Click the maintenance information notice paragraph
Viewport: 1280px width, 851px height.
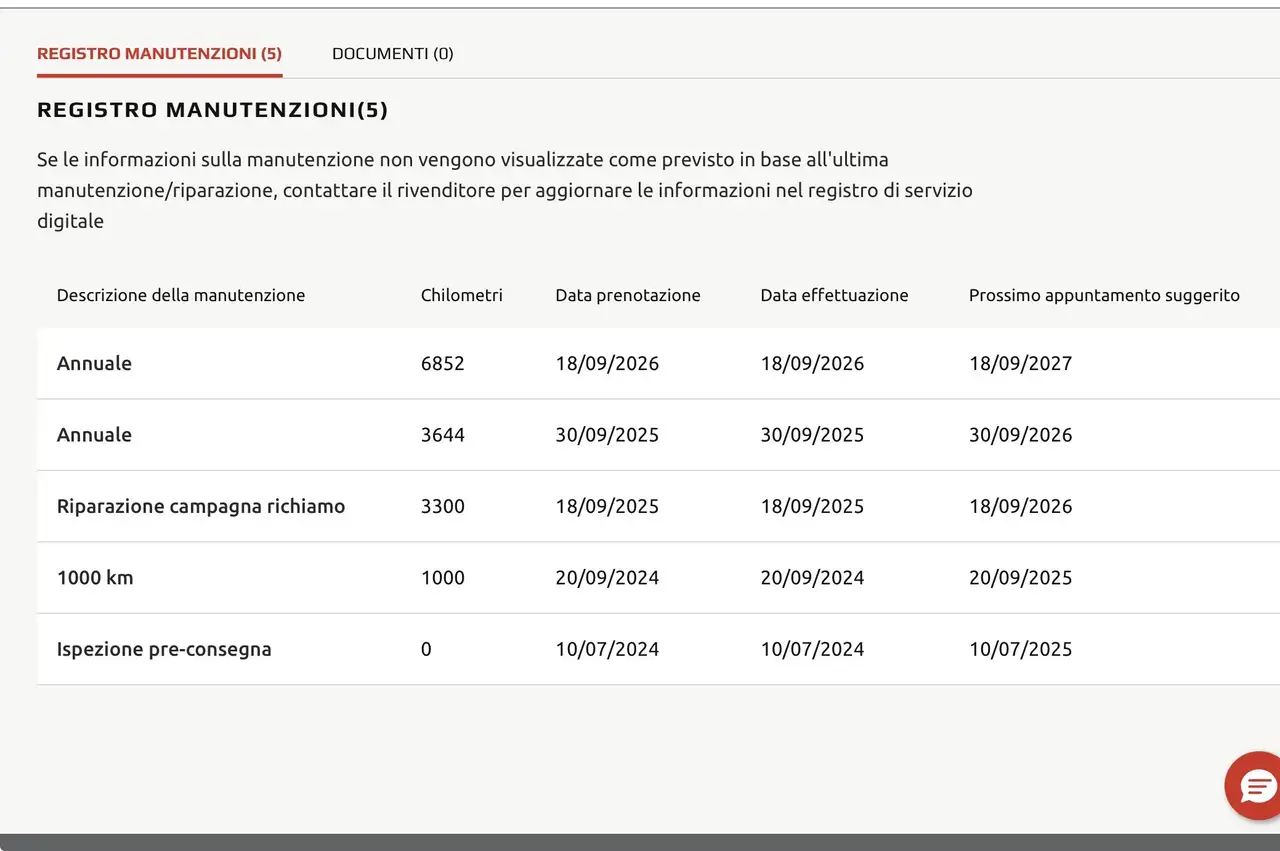[505, 190]
